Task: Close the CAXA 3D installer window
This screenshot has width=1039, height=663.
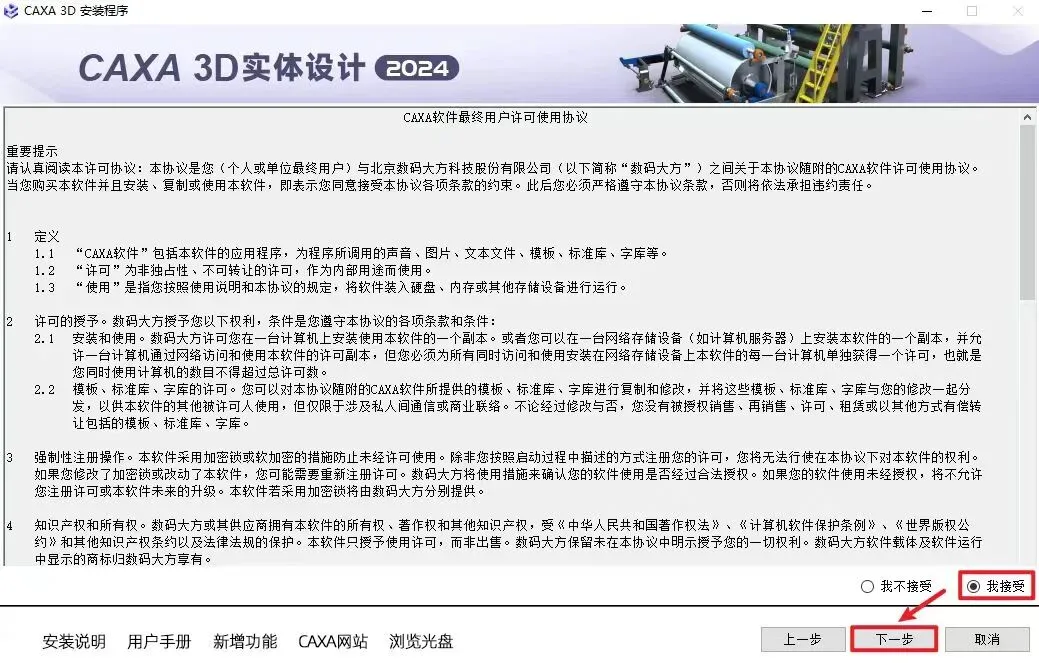Action: coord(1018,11)
